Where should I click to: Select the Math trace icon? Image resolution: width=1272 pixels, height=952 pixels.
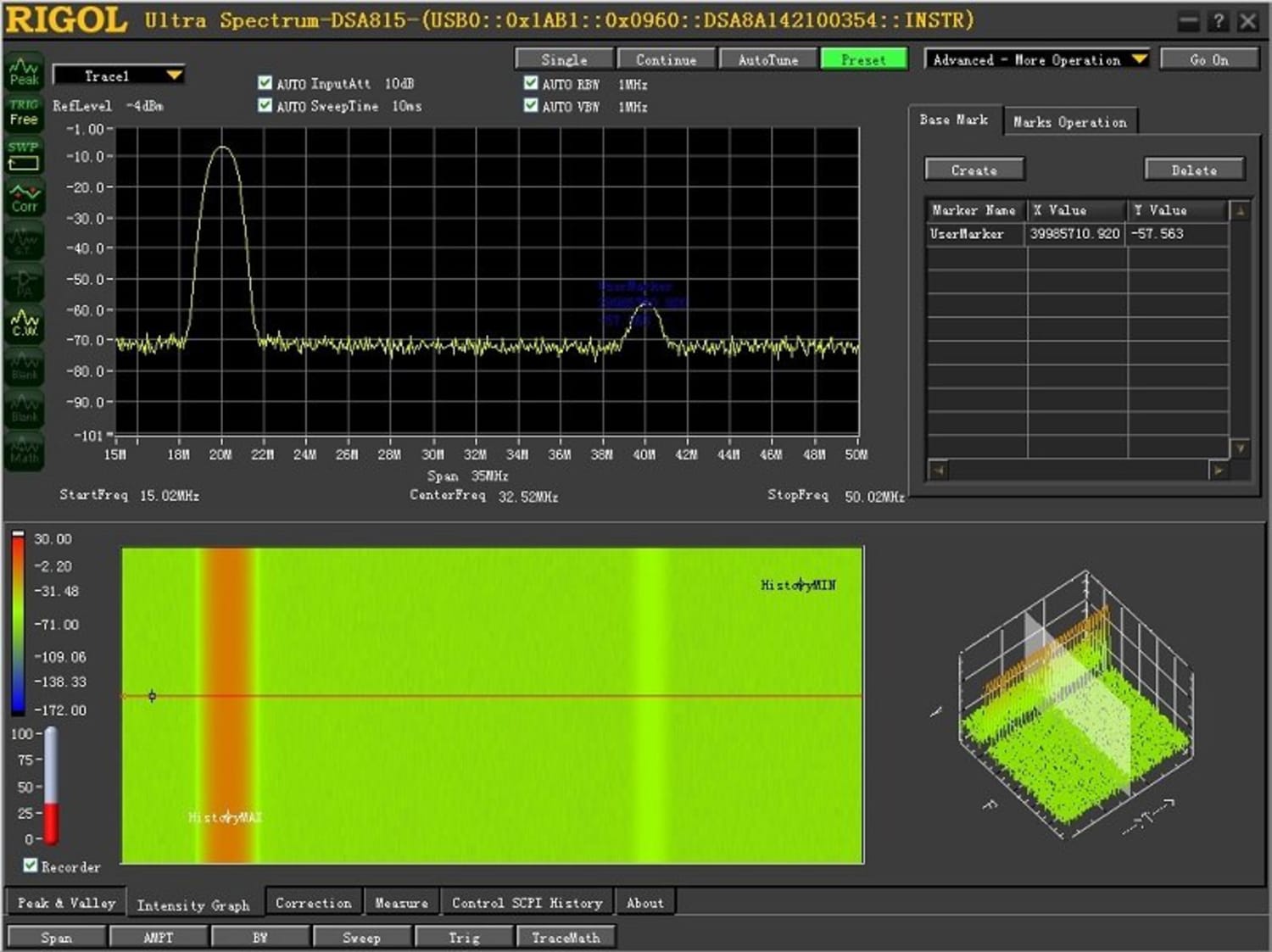click(x=23, y=452)
